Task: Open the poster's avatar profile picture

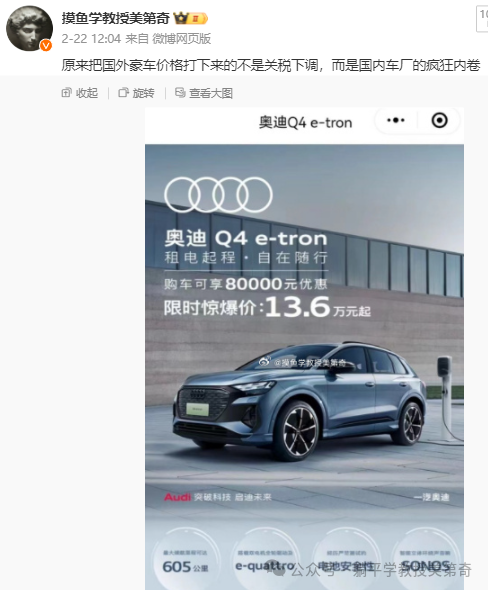Action: [x=29, y=28]
